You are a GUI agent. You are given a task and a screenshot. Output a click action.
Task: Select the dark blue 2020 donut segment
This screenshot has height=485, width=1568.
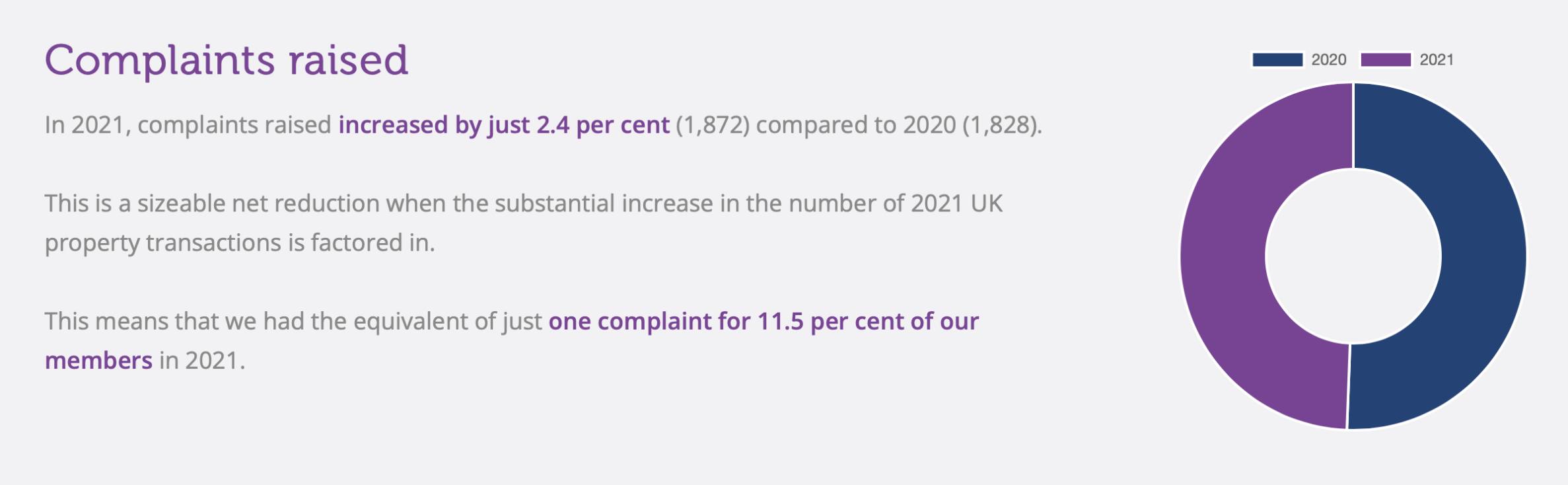point(1483,258)
